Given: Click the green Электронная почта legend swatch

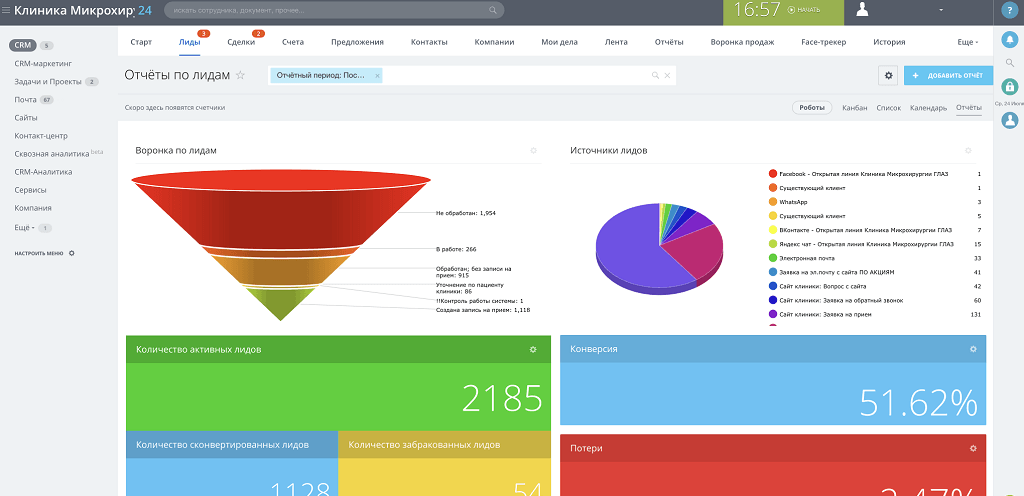Looking at the screenshot, I should (x=773, y=258).
